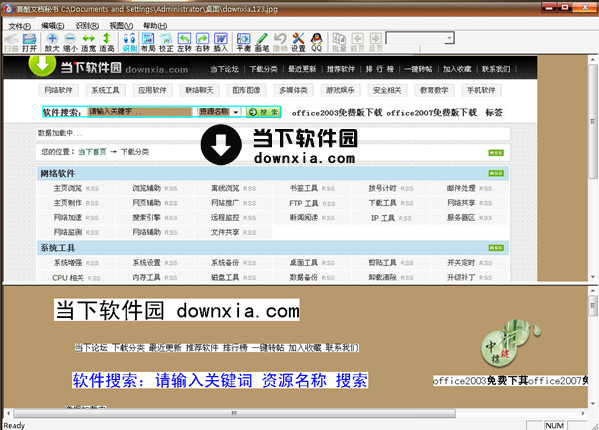Click the RSS badge beside 您的位置 row
The height and width of the screenshot is (430, 599).
click(x=496, y=153)
